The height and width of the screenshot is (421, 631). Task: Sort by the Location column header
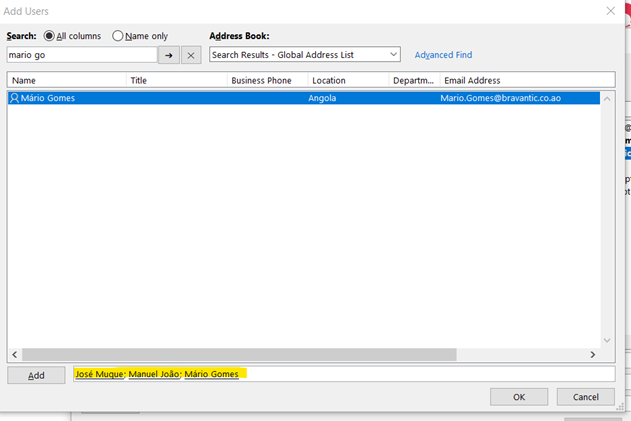[348, 80]
